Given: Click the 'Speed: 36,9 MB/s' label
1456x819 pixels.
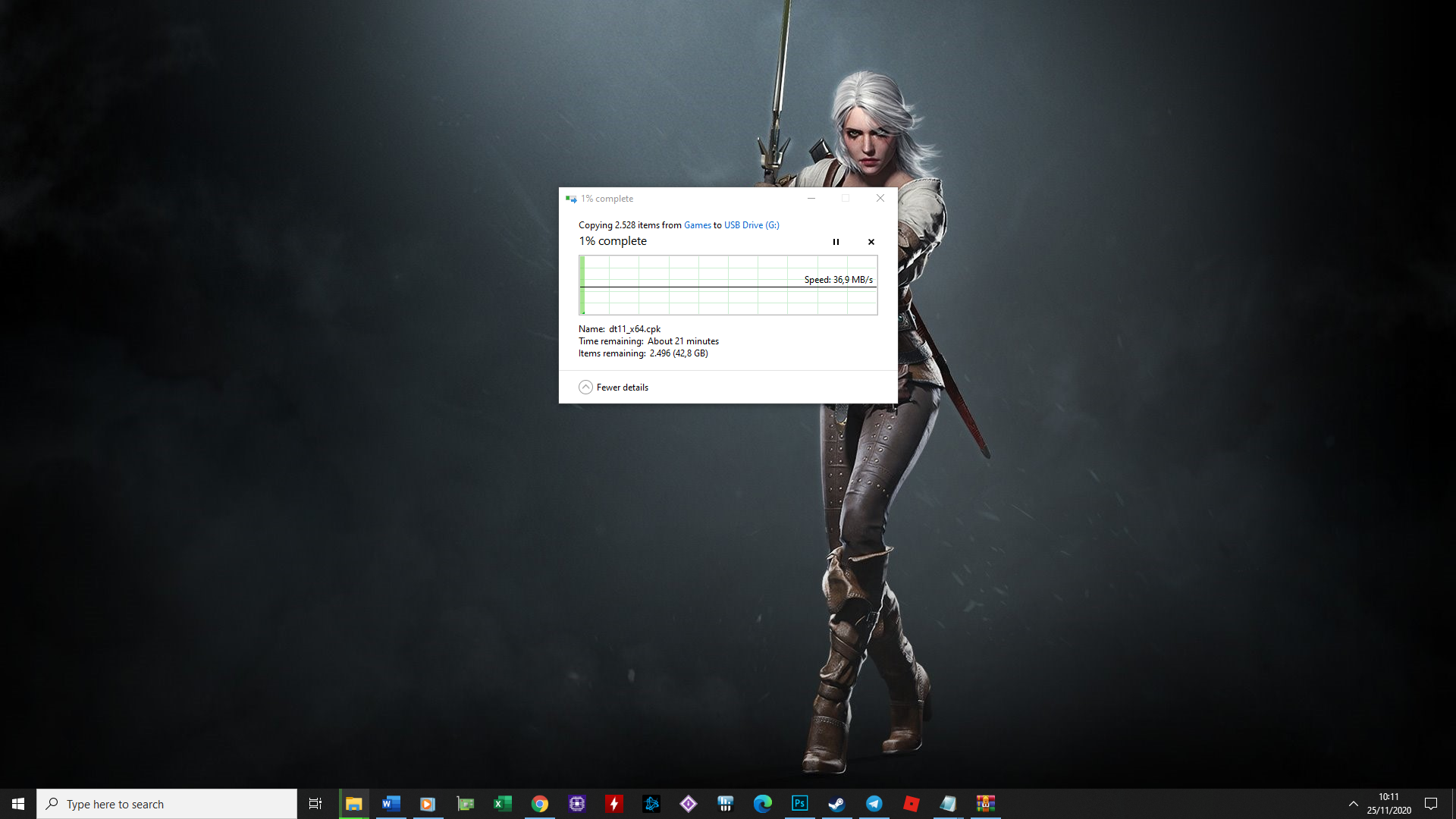Looking at the screenshot, I should pos(839,280).
